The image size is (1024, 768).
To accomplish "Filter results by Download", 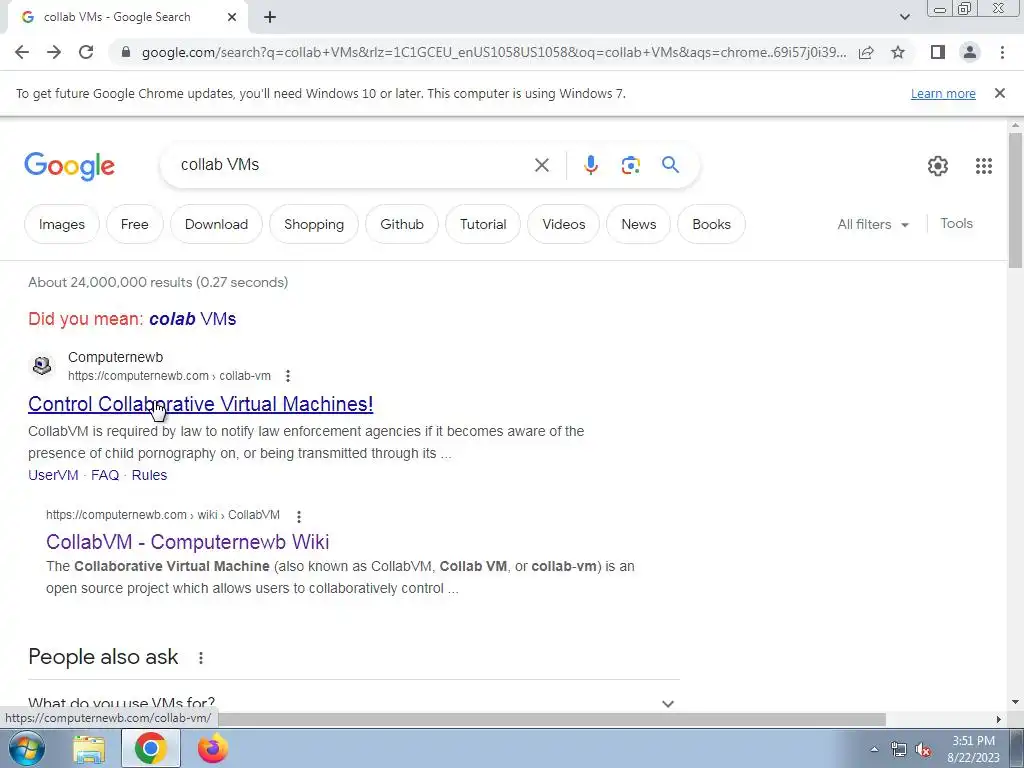I will (216, 224).
